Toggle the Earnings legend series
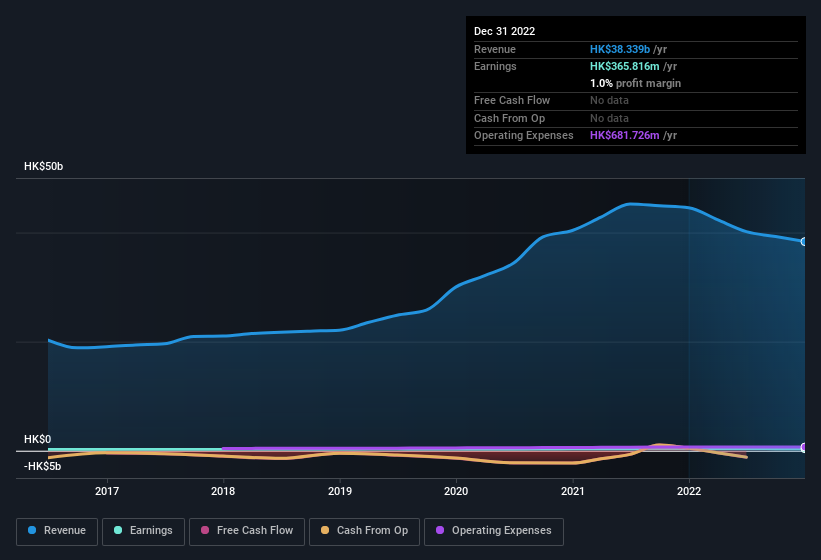Image resolution: width=821 pixels, height=560 pixels. [143, 531]
